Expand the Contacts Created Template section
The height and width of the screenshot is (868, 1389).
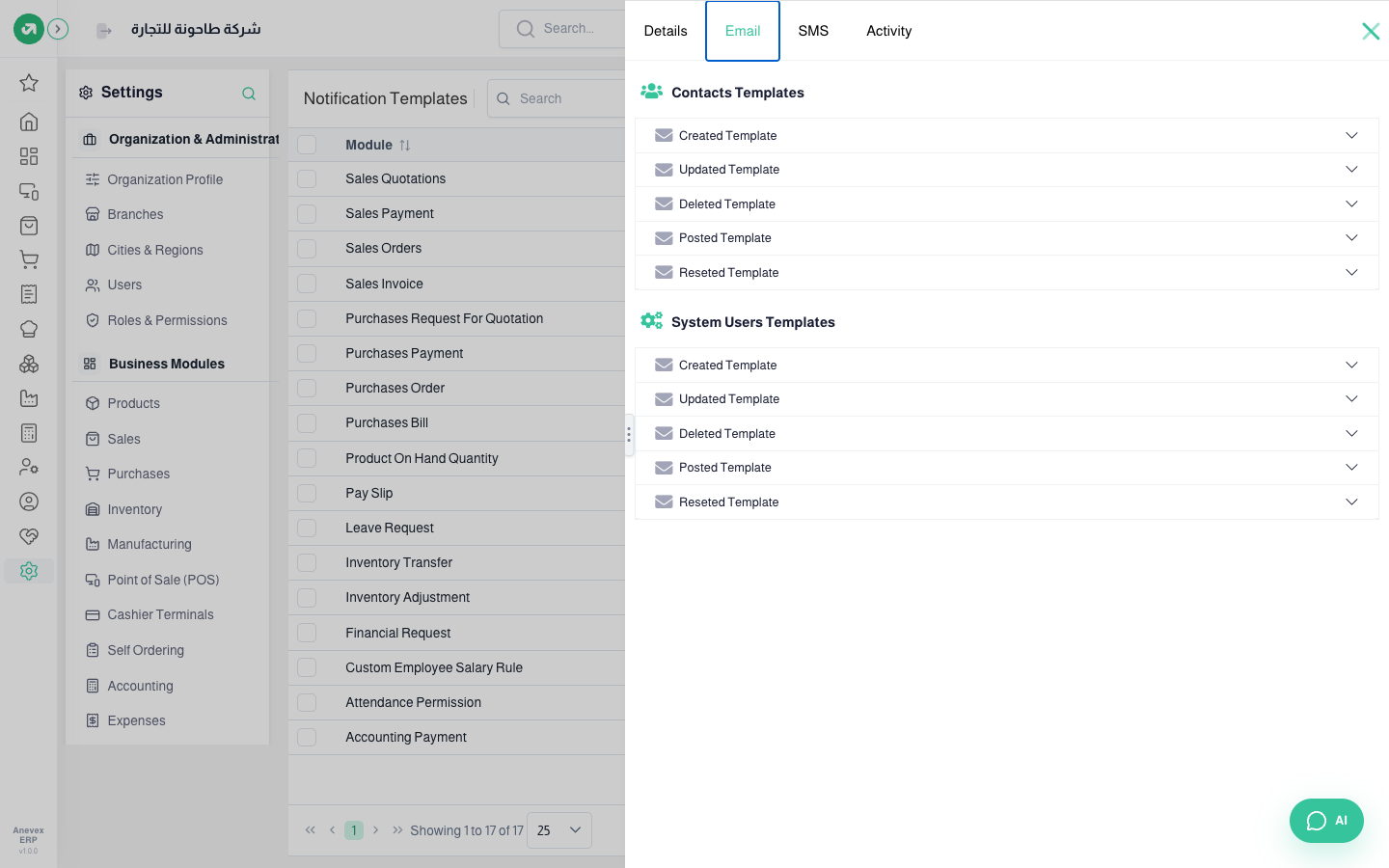click(1006, 135)
